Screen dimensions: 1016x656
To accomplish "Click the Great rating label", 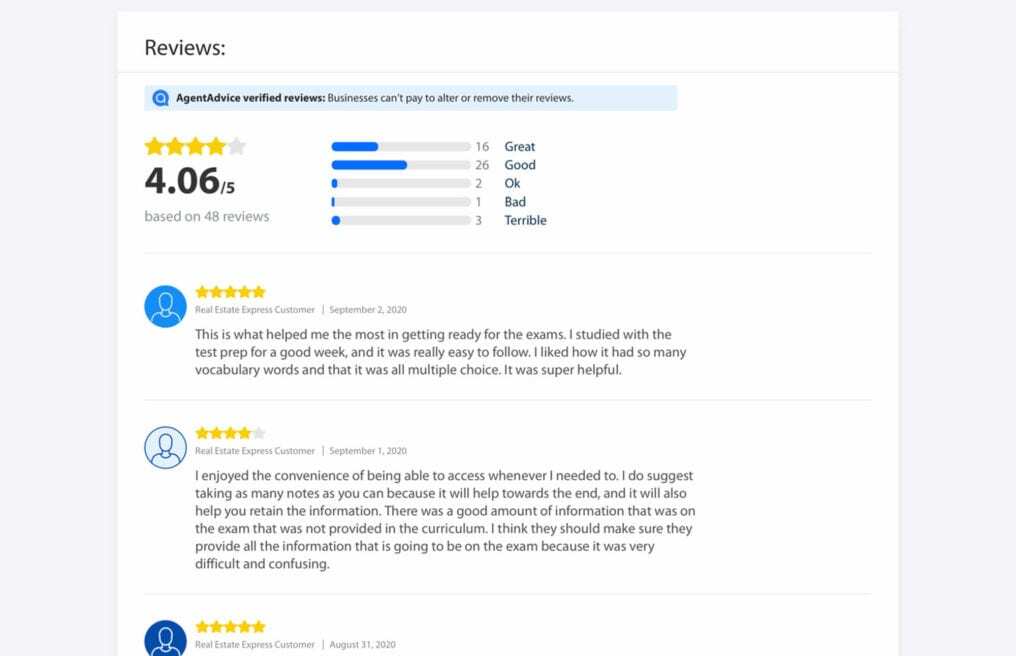I will click(519, 147).
